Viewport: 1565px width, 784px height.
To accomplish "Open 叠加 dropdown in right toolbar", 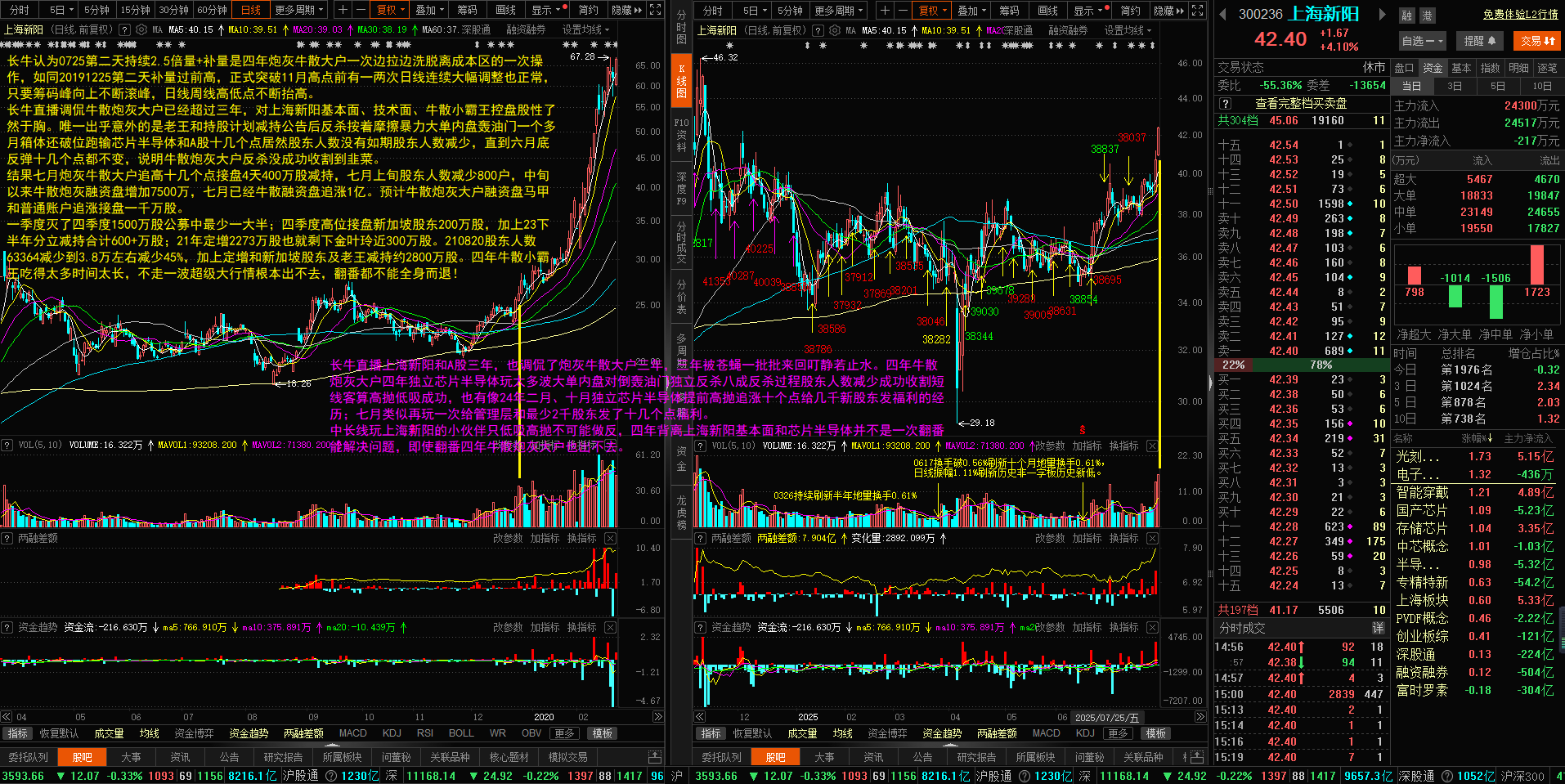I will [972, 10].
